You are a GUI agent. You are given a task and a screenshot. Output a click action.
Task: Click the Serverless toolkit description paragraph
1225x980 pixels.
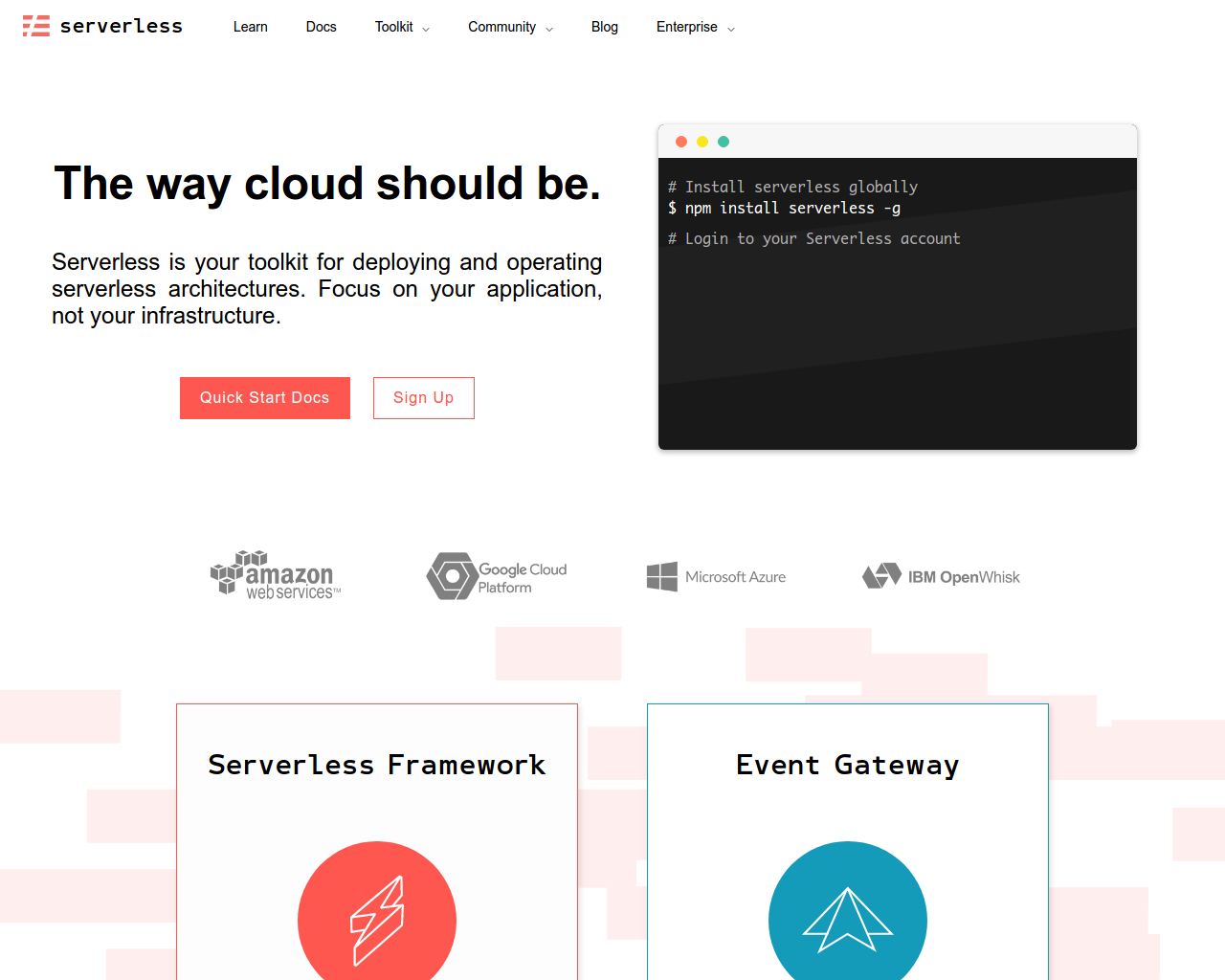tap(327, 289)
